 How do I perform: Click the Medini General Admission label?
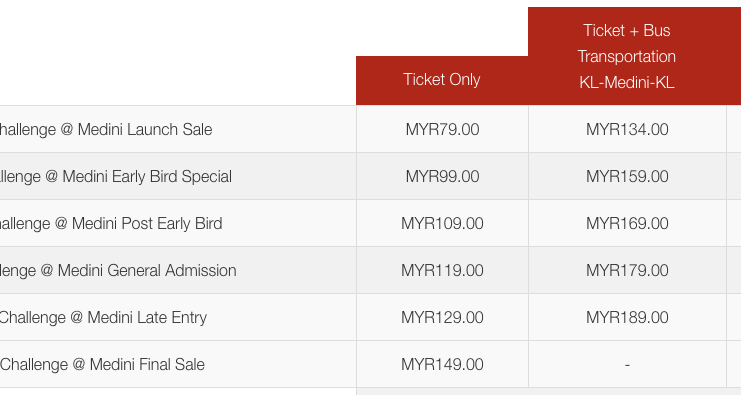[x=118, y=271]
